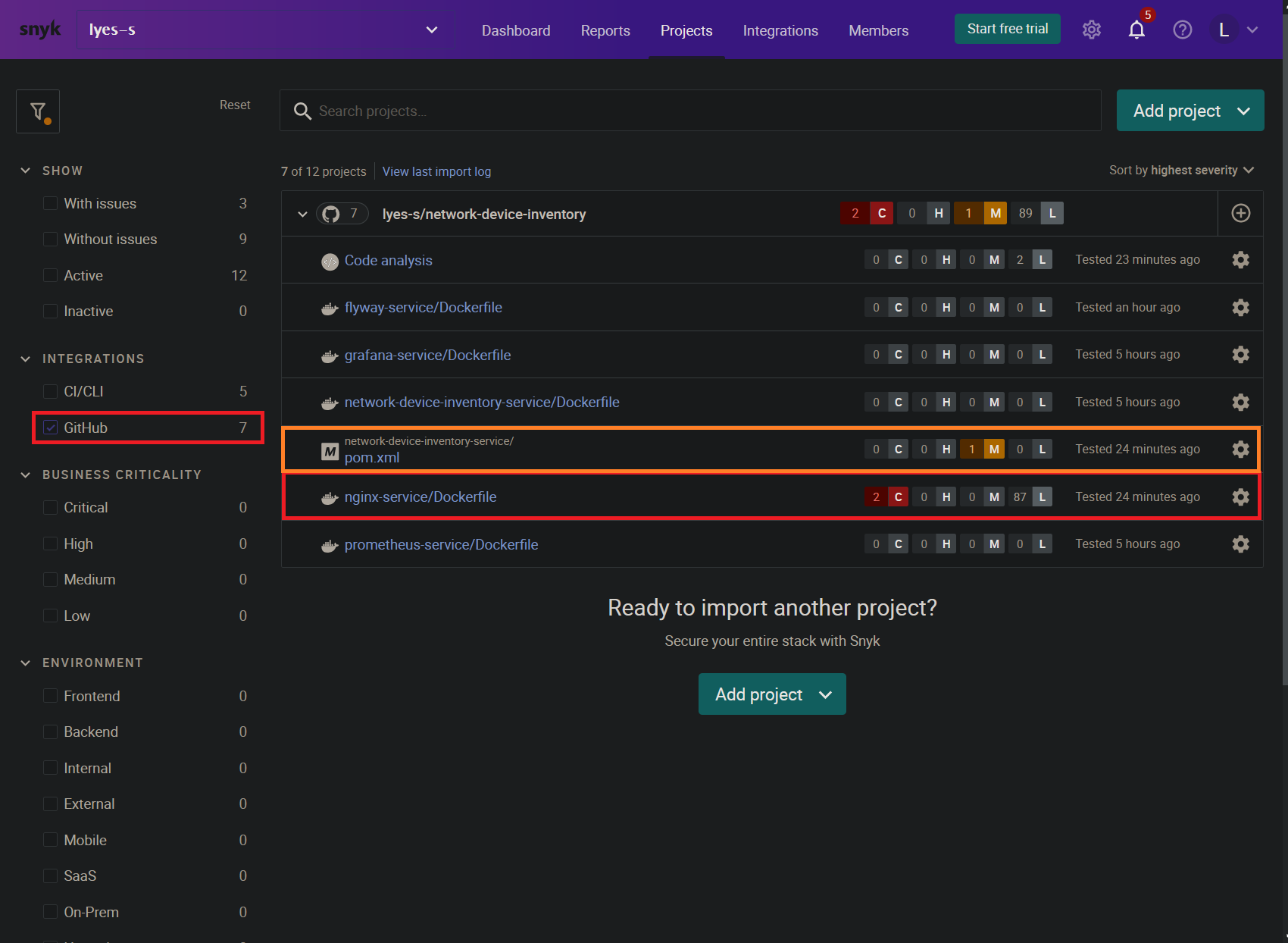Collapse the lyes-s/network-device-inventory repository group
Image resolution: width=1288 pixels, height=943 pixels.
point(302,214)
